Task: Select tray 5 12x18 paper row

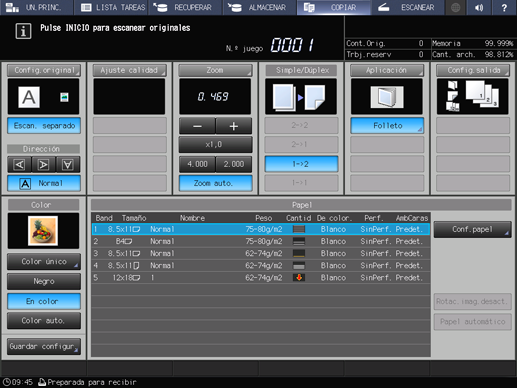Action: [261, 278]
